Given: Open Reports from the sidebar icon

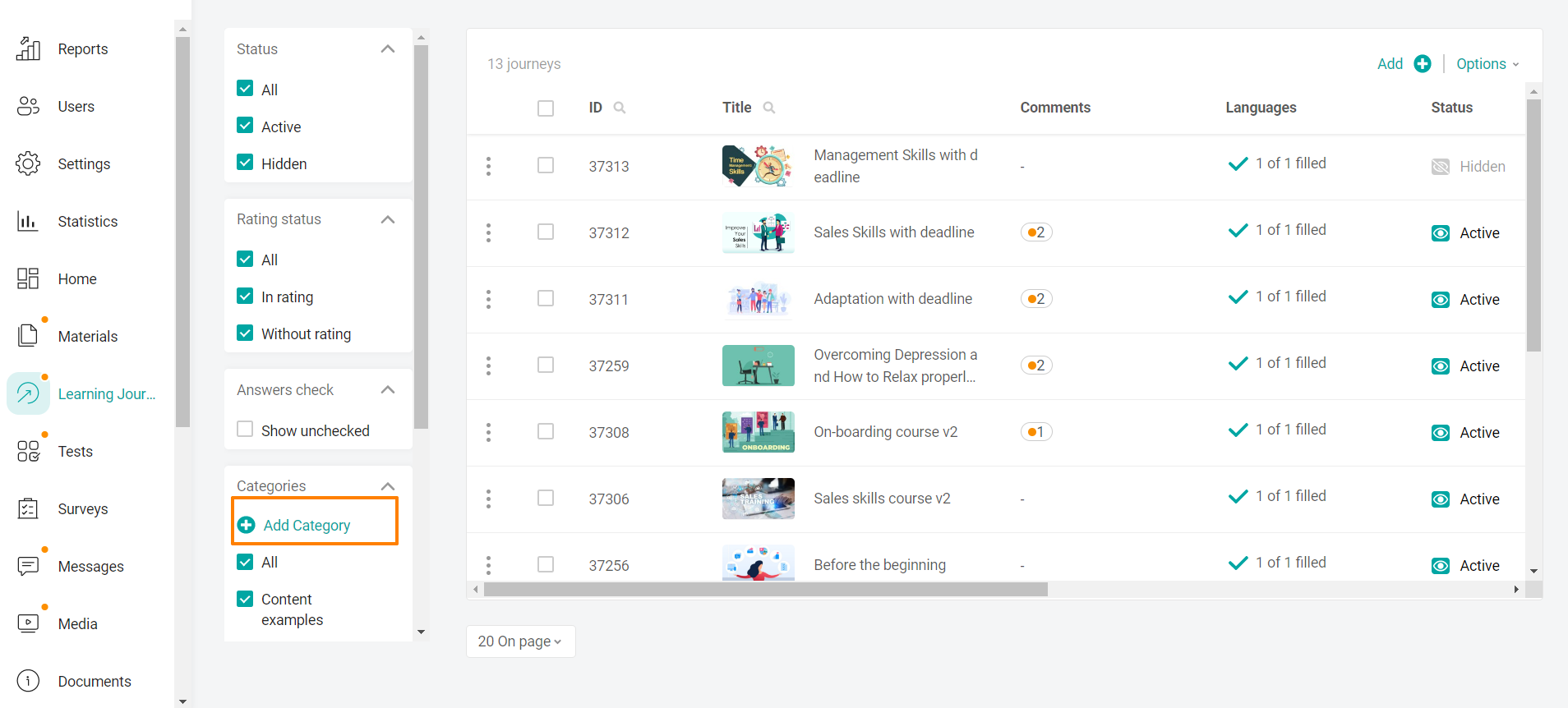Looking at the screenshot, I should [x=28, y=49].
